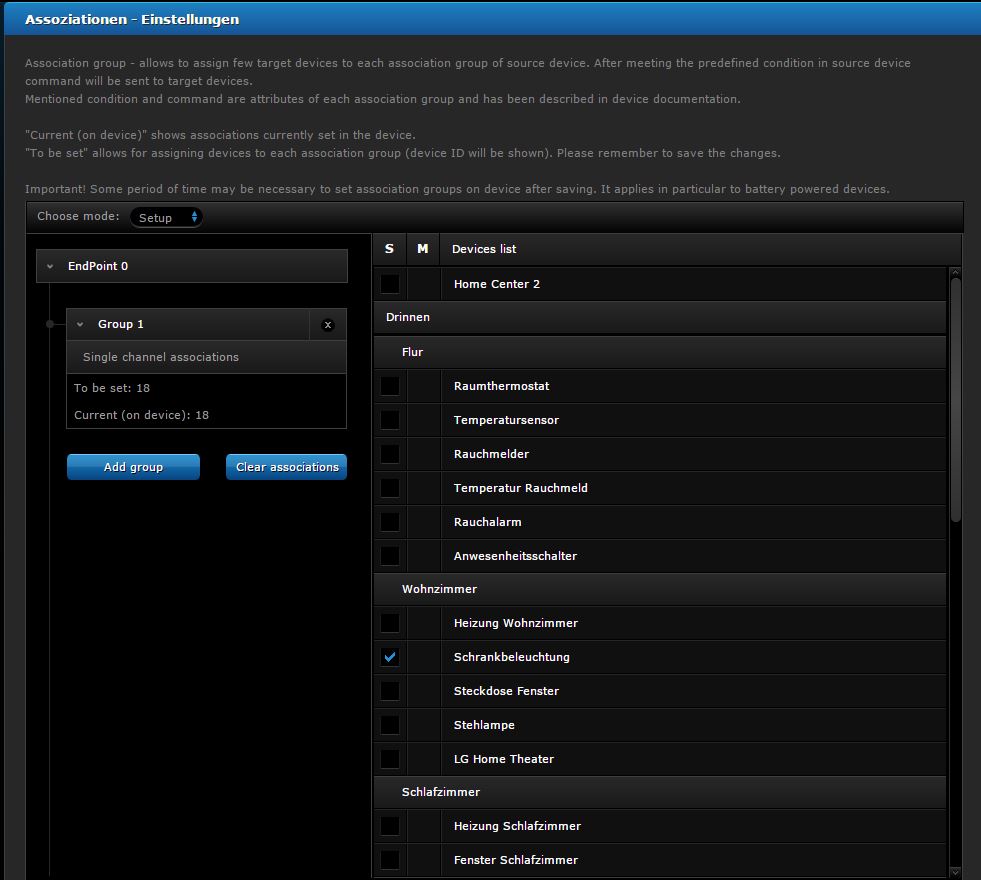Collapse the Group 1 panel
981x880 pixels.
[80, 324]
